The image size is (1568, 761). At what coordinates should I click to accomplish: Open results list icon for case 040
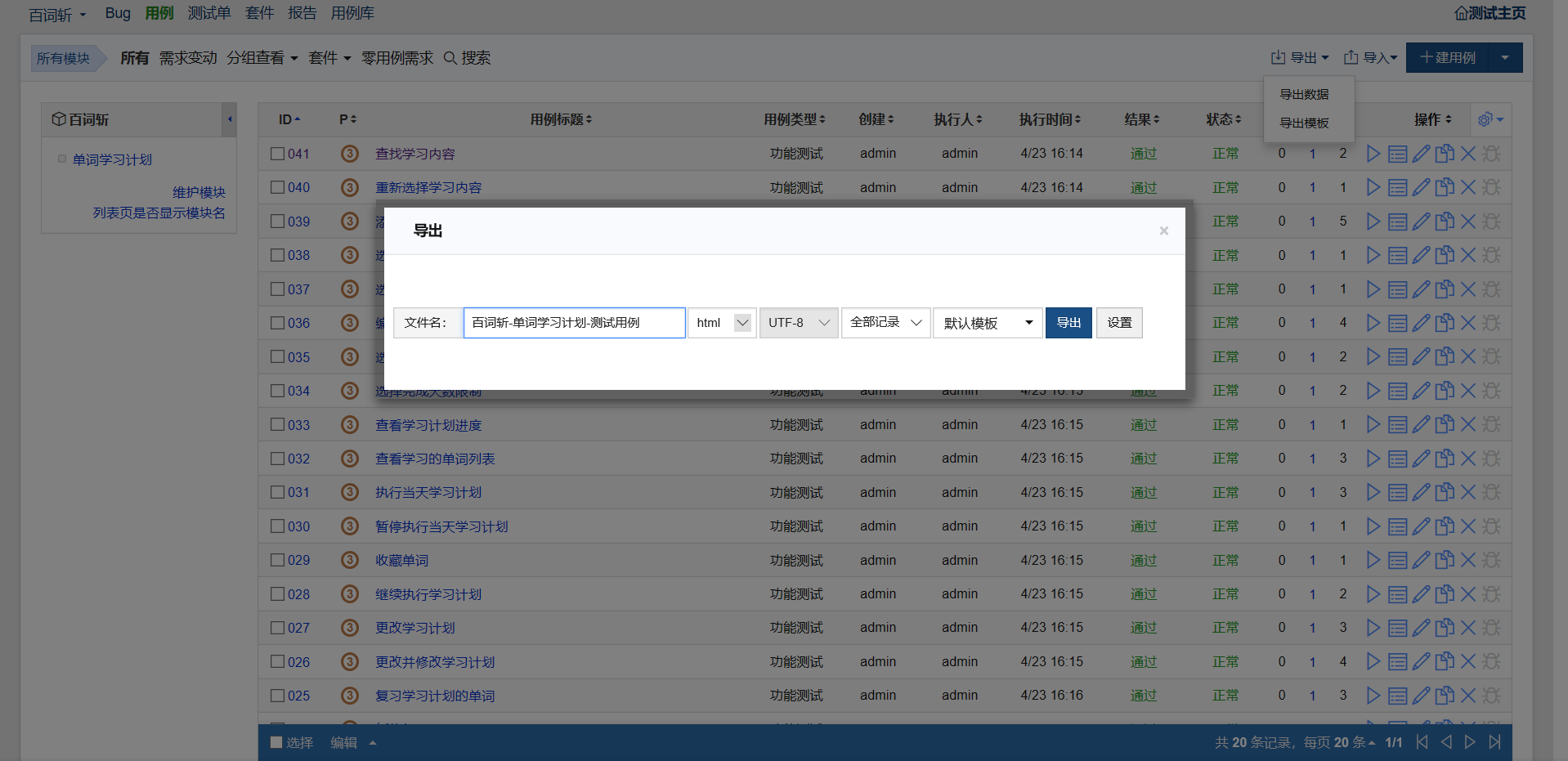coord(1397,188)
